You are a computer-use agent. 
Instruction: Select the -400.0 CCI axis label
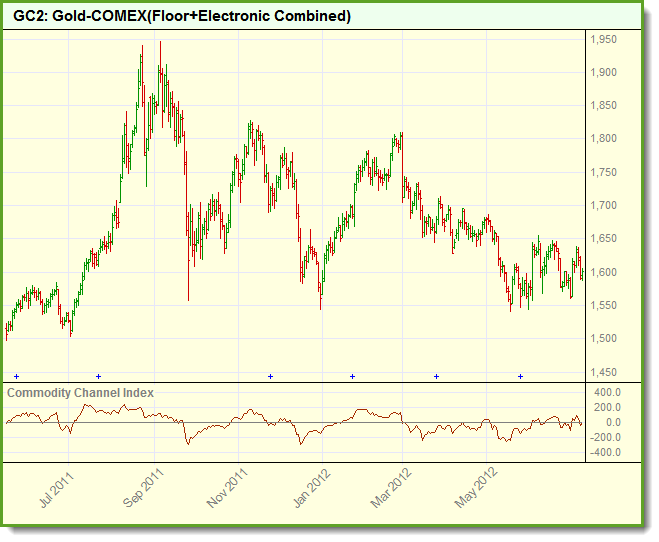tap(607, 452)
